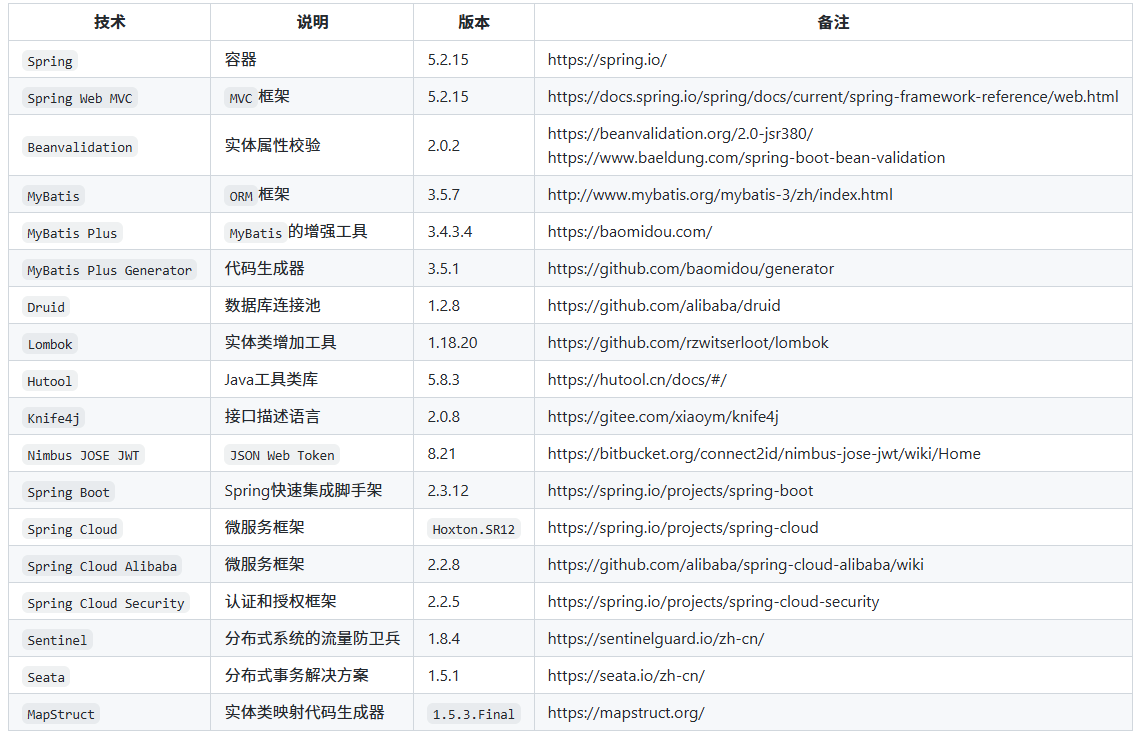Select the MyBatis Plus Generator label
This screenshot has width=1140, height=739.
(110, 271)
